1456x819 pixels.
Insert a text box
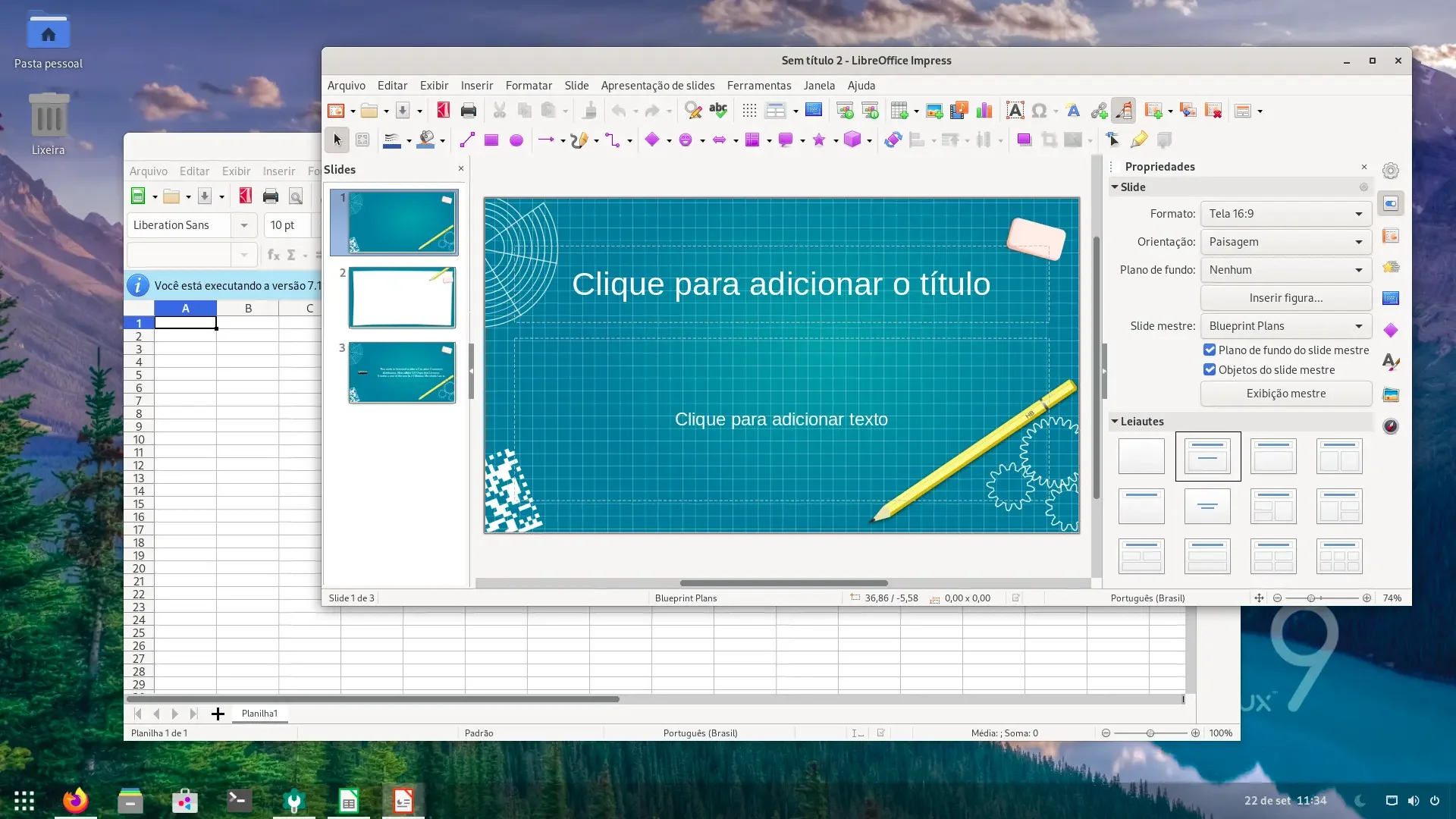(x=1015, y=111)
